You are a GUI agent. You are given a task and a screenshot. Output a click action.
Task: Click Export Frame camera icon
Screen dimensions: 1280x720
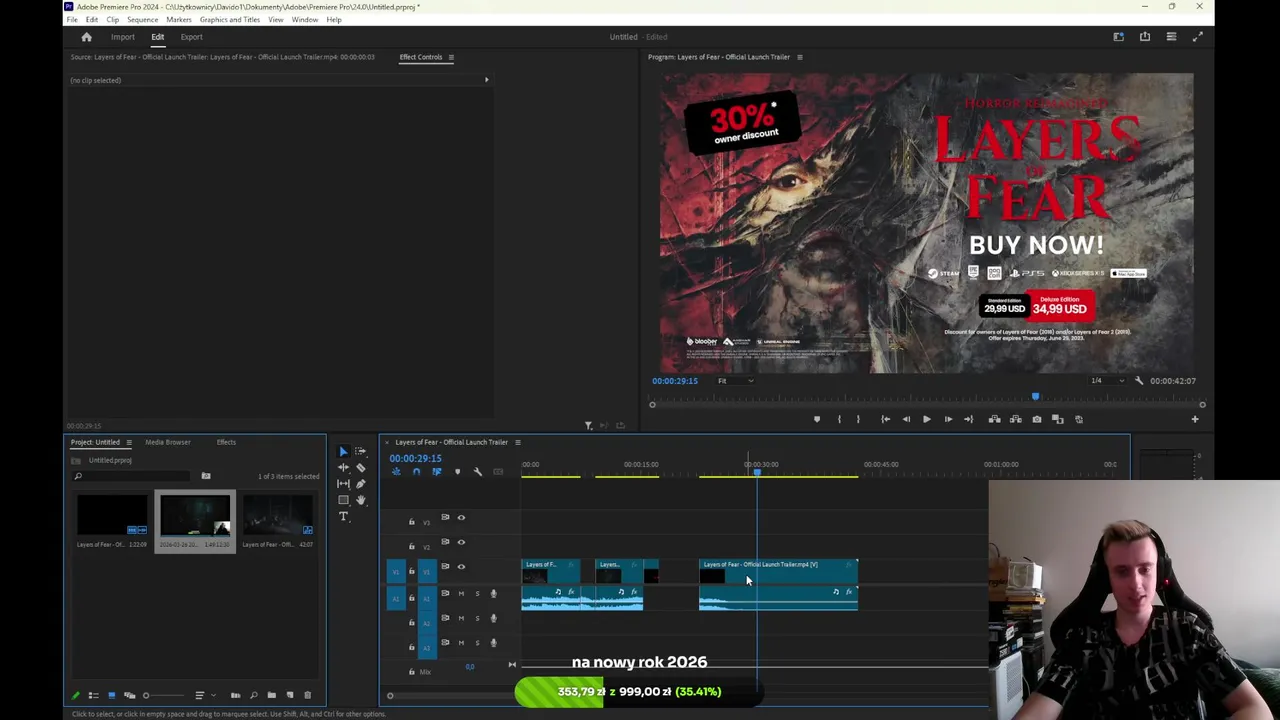point(1036,419)
